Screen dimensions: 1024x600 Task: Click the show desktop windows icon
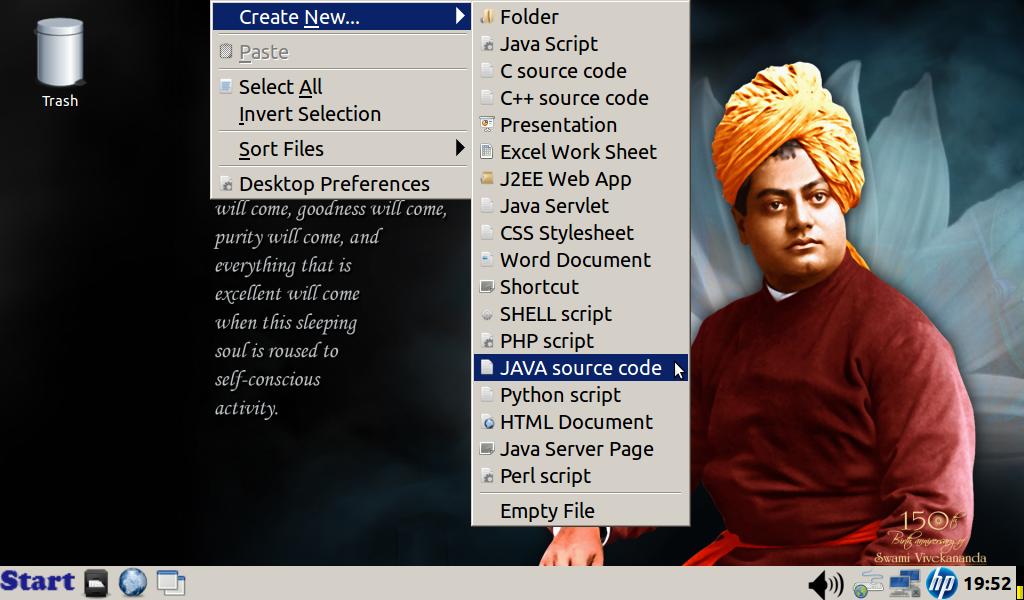[171, 583]
